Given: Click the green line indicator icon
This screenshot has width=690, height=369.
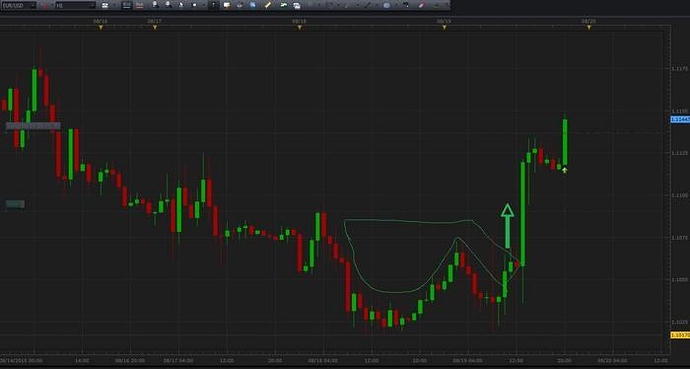Looking at the screenshot, I should click(284, 5).
